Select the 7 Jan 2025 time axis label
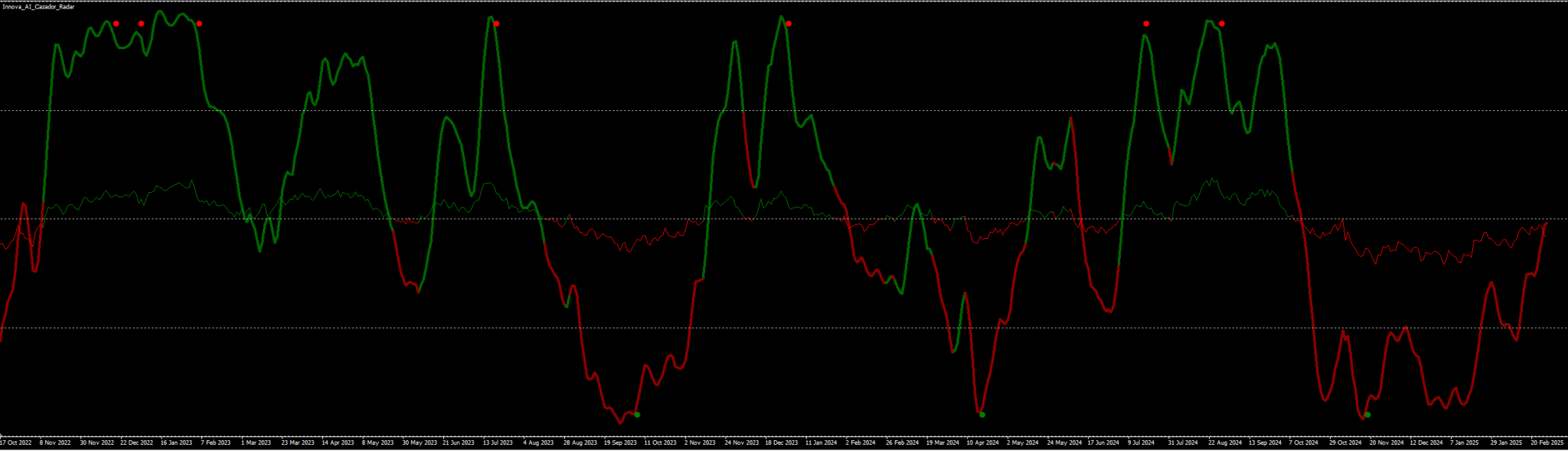1568x451 pixels. pos(1465,443)
